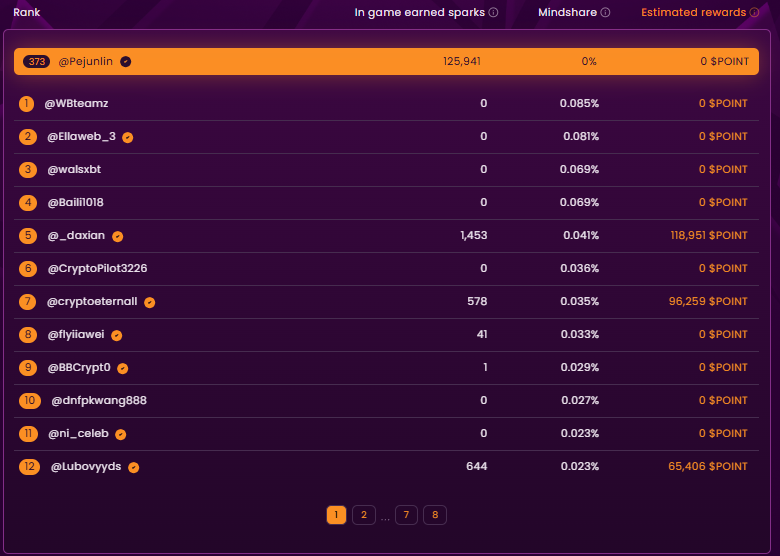Go to page 2 of leaderboard
The height and width of the screenshot is (556, 780).
[364, 515]
